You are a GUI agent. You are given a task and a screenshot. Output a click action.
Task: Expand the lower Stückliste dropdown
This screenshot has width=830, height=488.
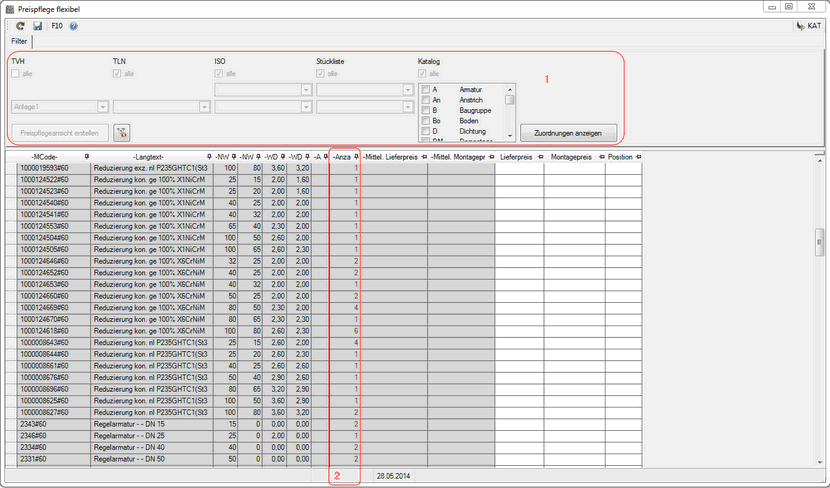pos(408,105)
